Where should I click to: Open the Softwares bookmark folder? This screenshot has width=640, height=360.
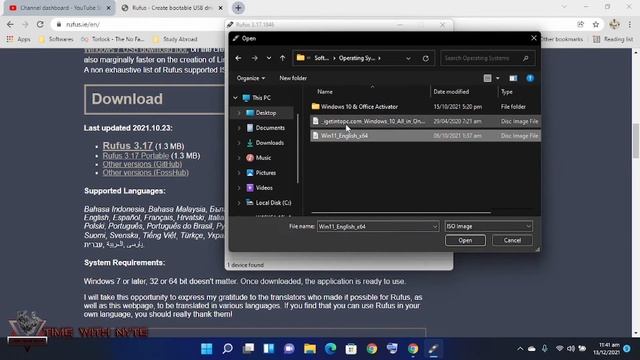pos(56,39)
